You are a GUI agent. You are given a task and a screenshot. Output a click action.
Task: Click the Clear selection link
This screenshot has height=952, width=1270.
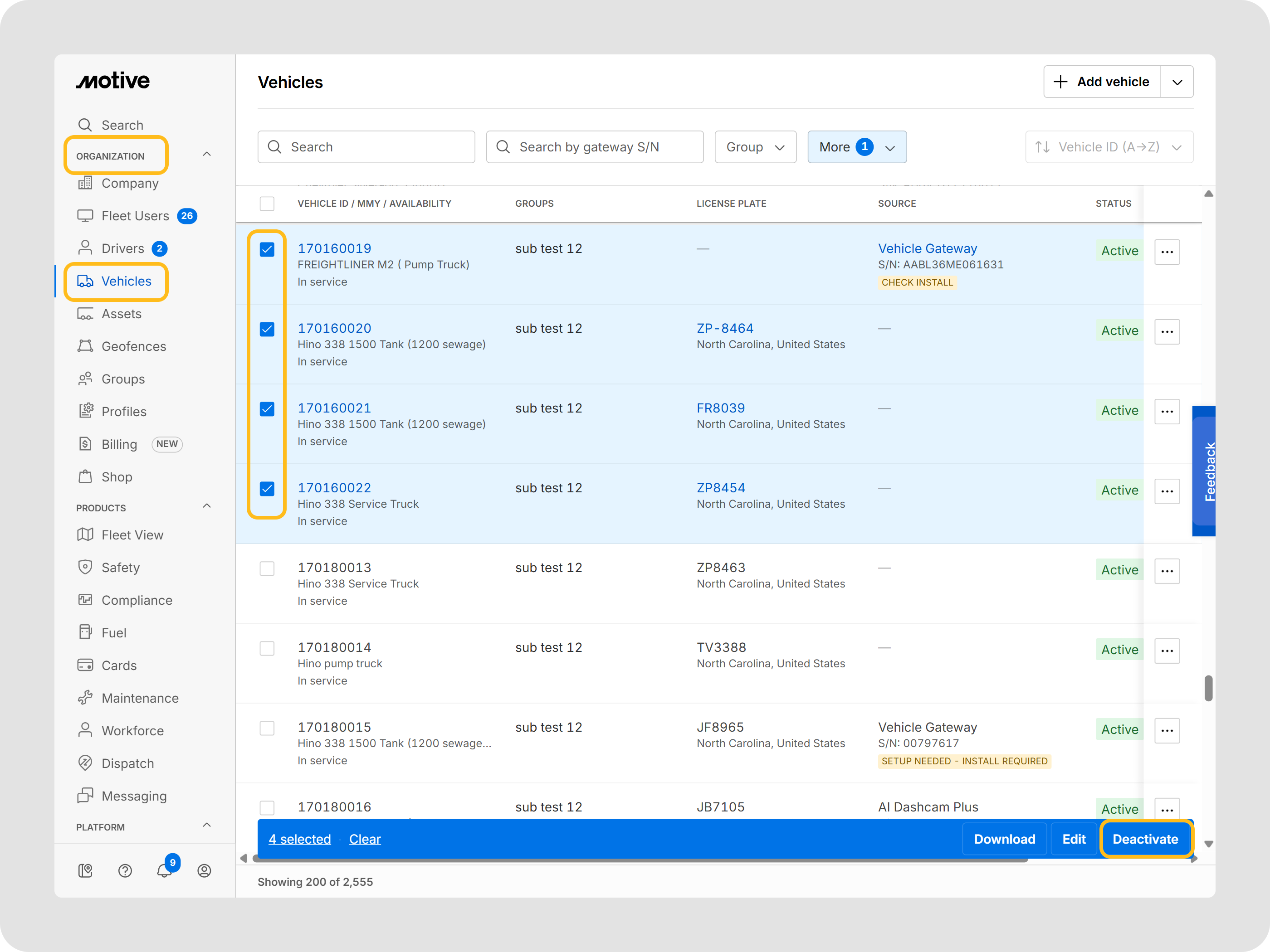[x=365, y=839]
